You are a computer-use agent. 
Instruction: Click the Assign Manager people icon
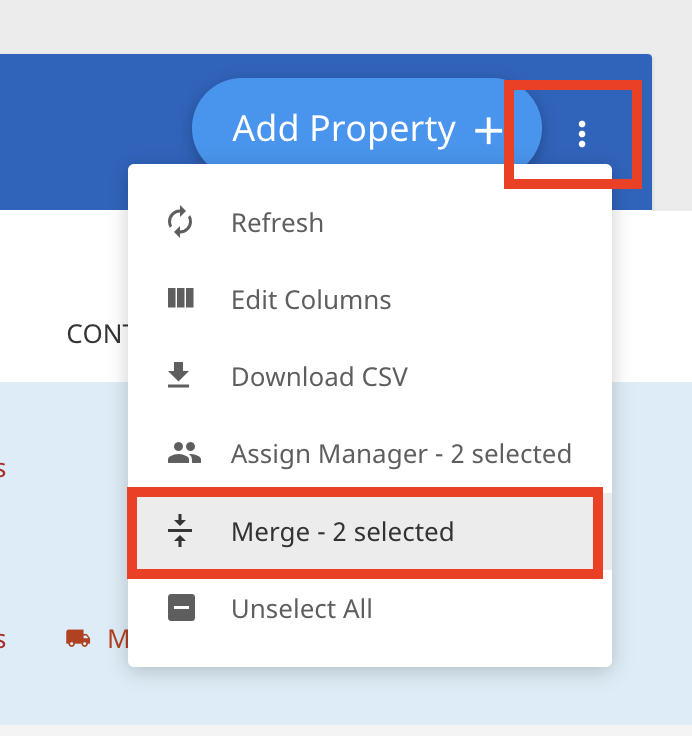tap(184, 453)
